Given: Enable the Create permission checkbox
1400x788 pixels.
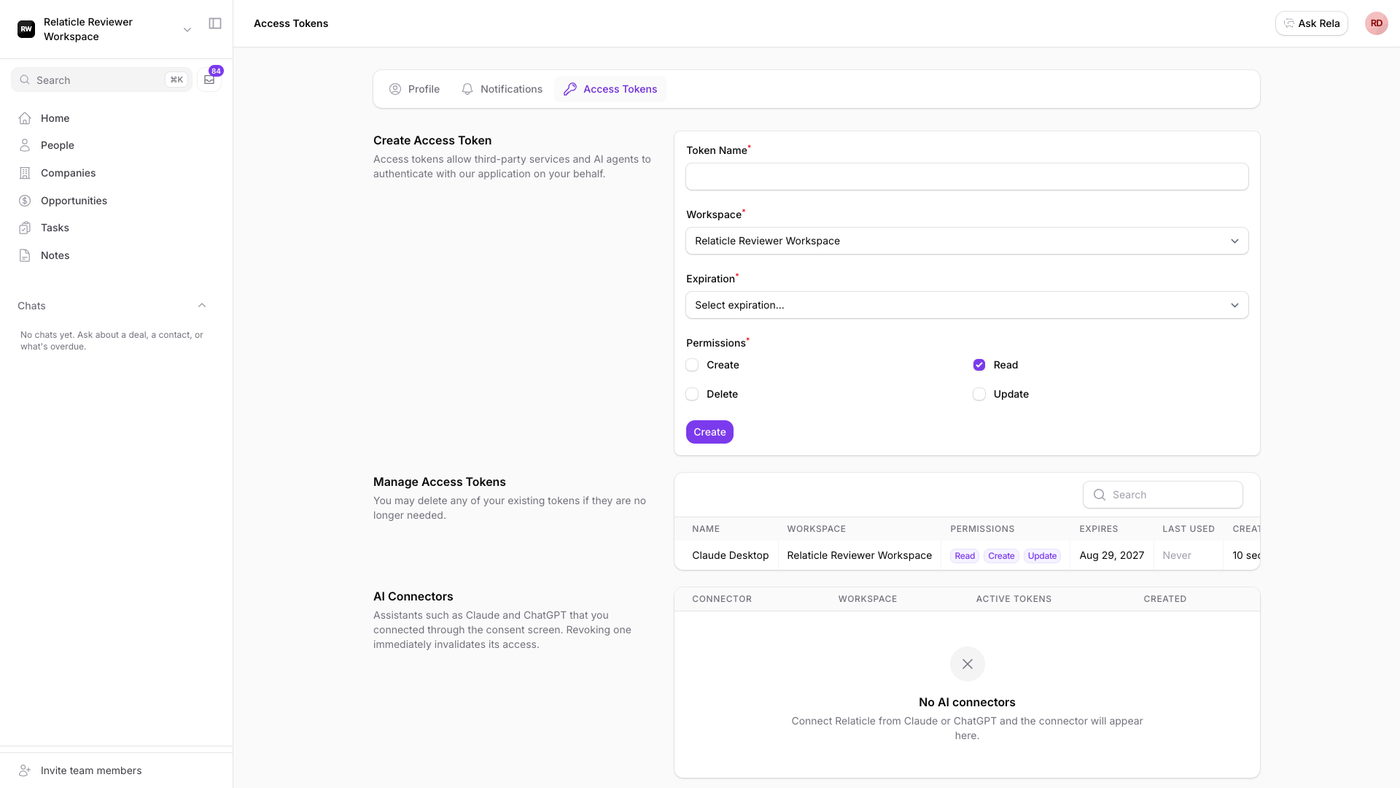Looking at the screenshot, I should (692, 365).
